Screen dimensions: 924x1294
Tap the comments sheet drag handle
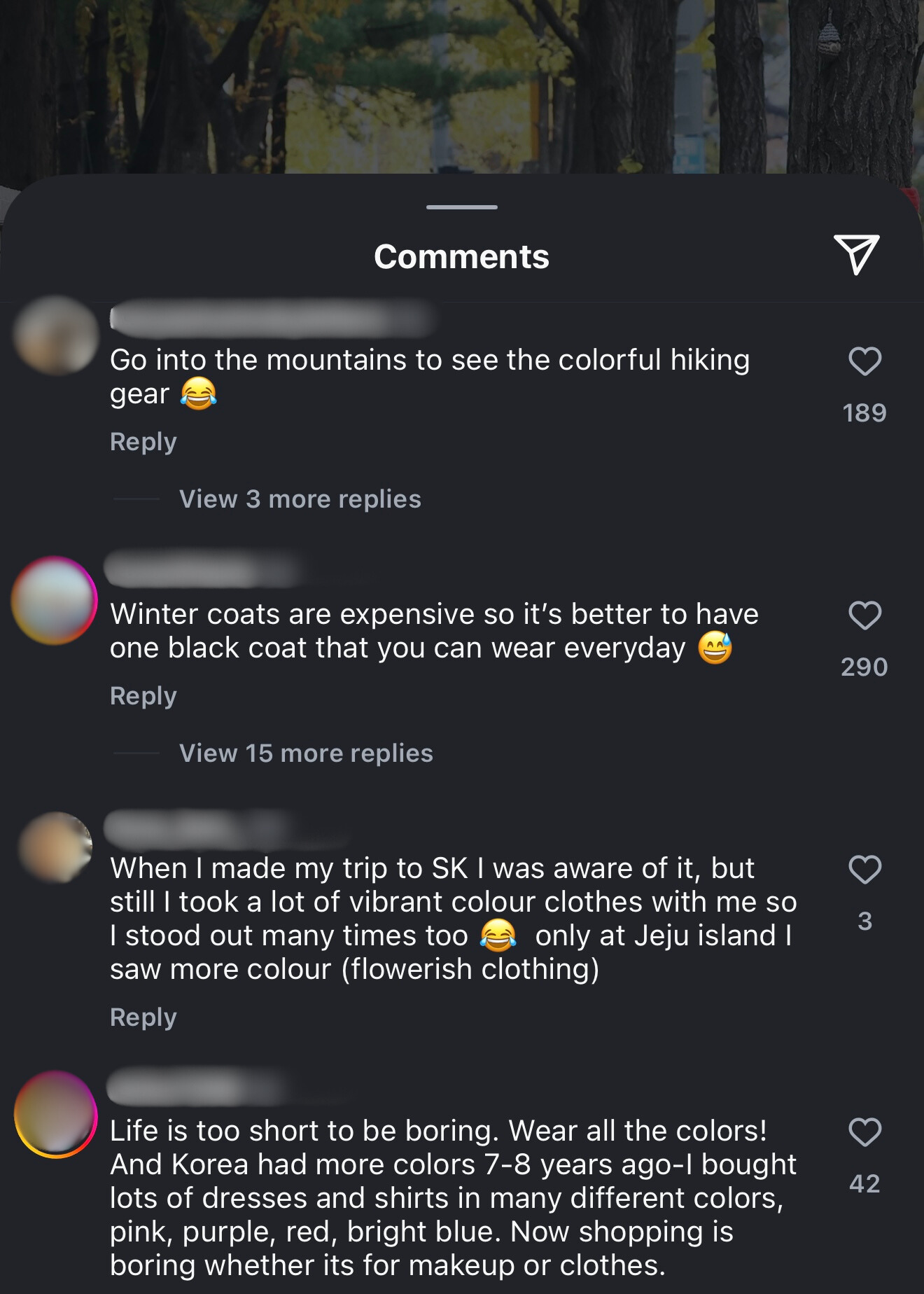click(462, 207)
